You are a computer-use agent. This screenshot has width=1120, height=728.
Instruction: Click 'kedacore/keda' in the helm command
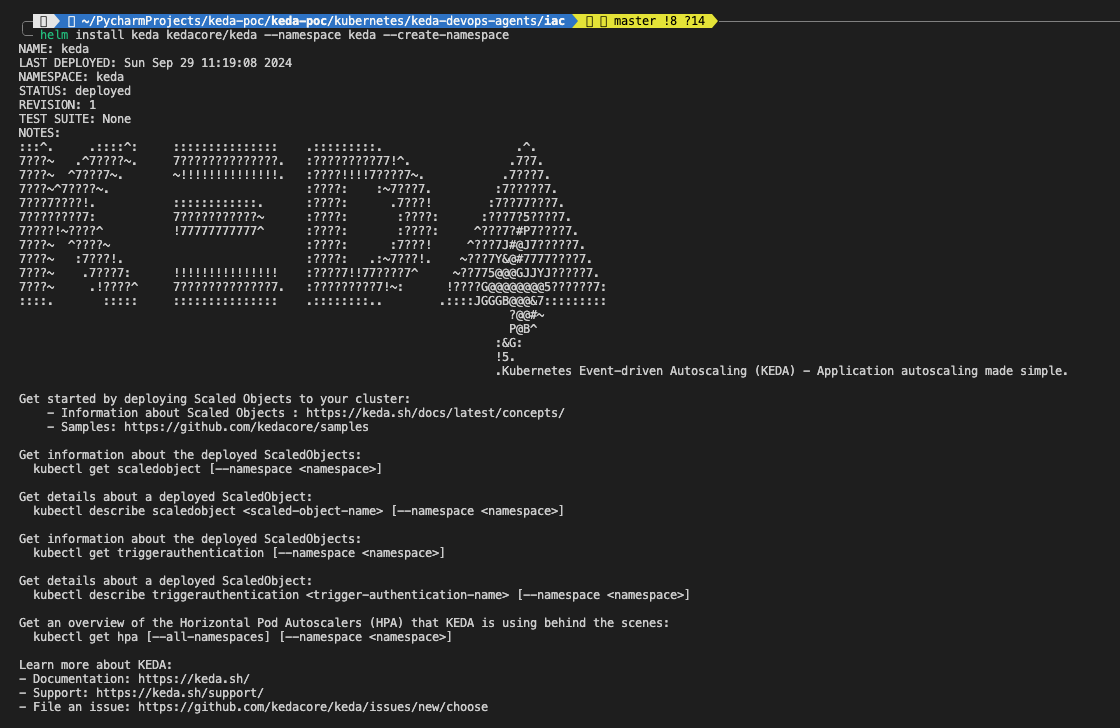click(x=211, y=35)
